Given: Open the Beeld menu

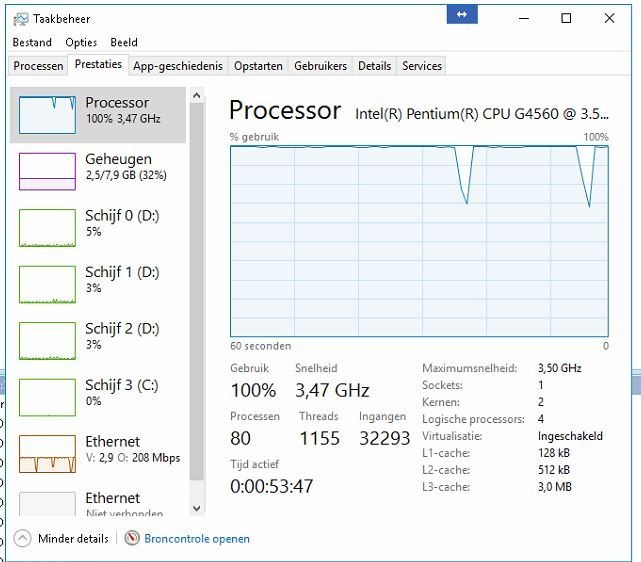Looking at the screenshot, I should point(124,43).
